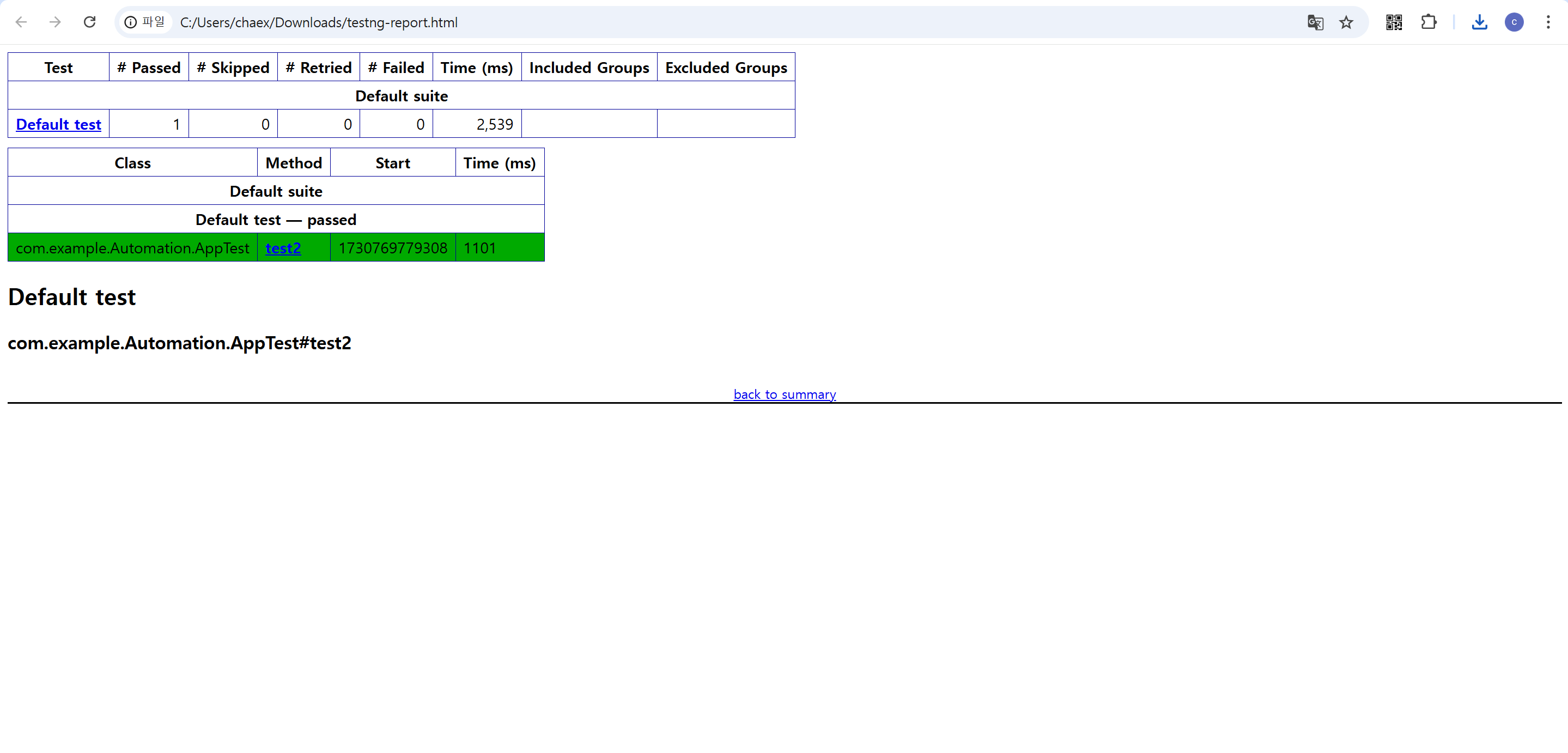
Task: Click the browser back arrow
Action: [x=21, y=22]
